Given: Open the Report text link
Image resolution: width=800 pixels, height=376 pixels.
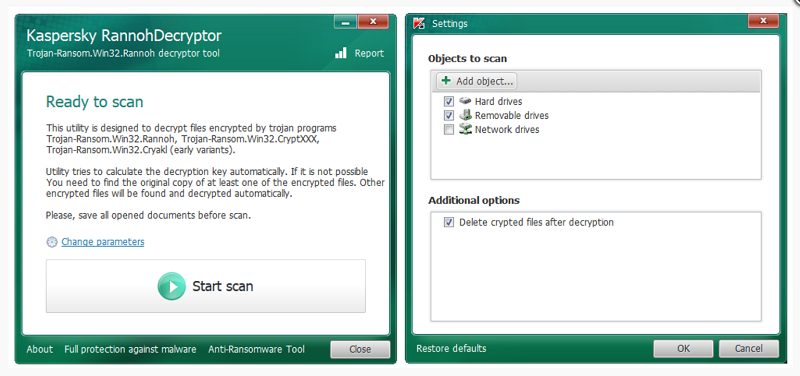Looking at the screenshot, I should pyautogui.click(x=369, y=53).
